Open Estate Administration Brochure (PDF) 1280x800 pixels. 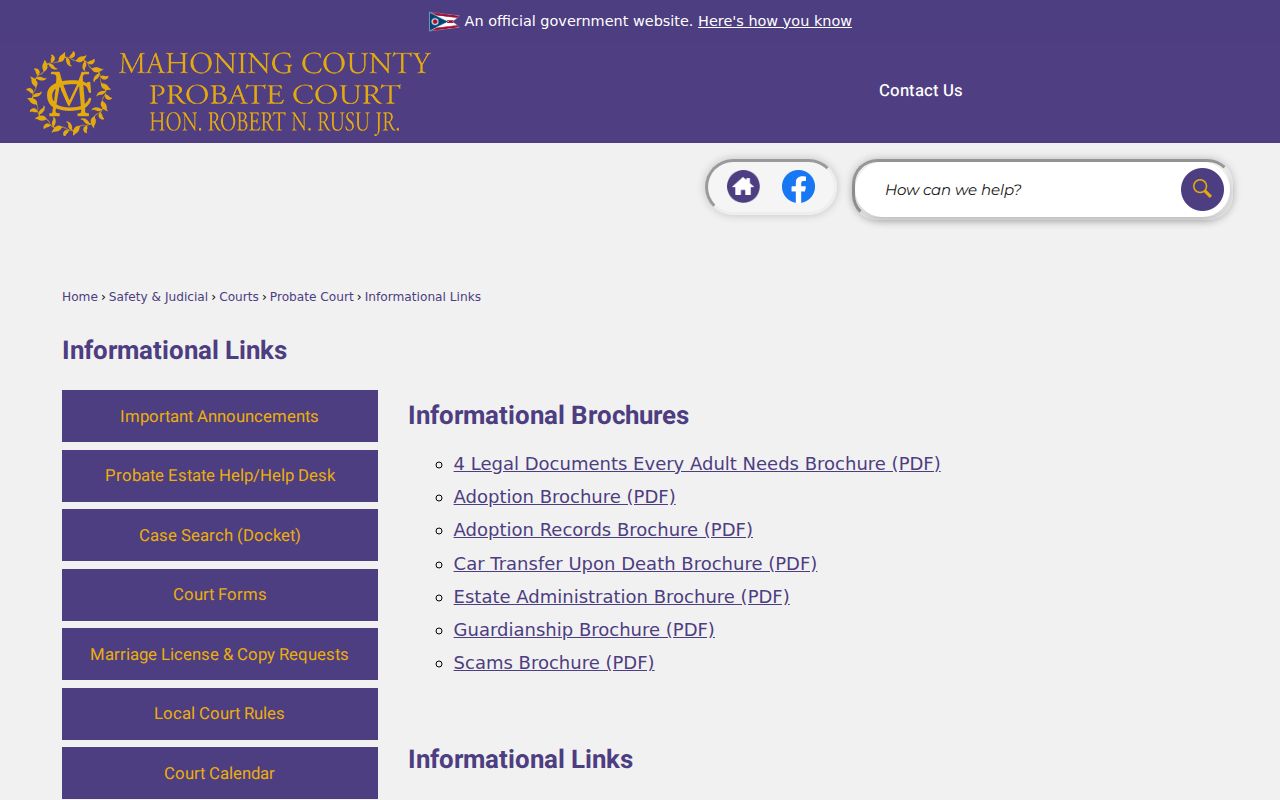(621, 597)
